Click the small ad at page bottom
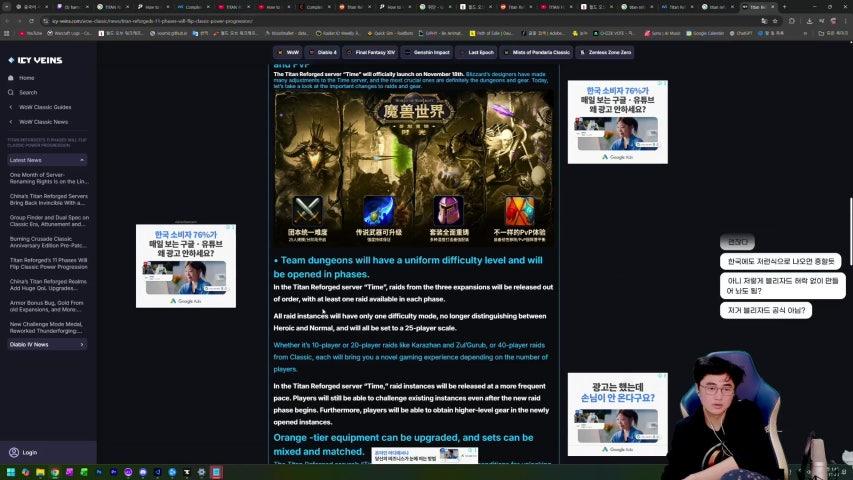Screen dimensions: 853x480 tap(424, 455)
